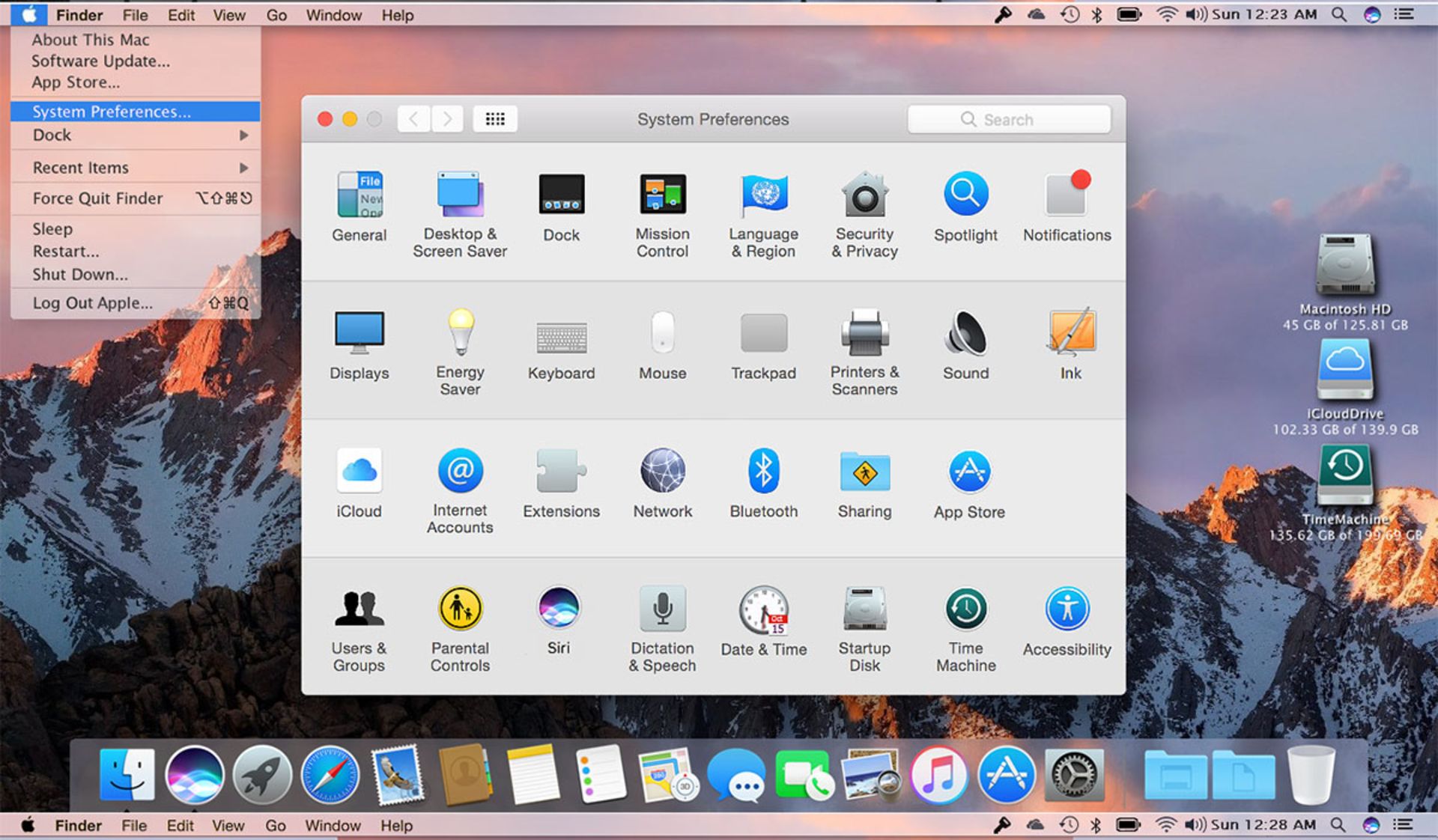Open the Trash in the Dock
Screen dimensions: 1438x840
pyautogui.click(x=1311, y=775)
